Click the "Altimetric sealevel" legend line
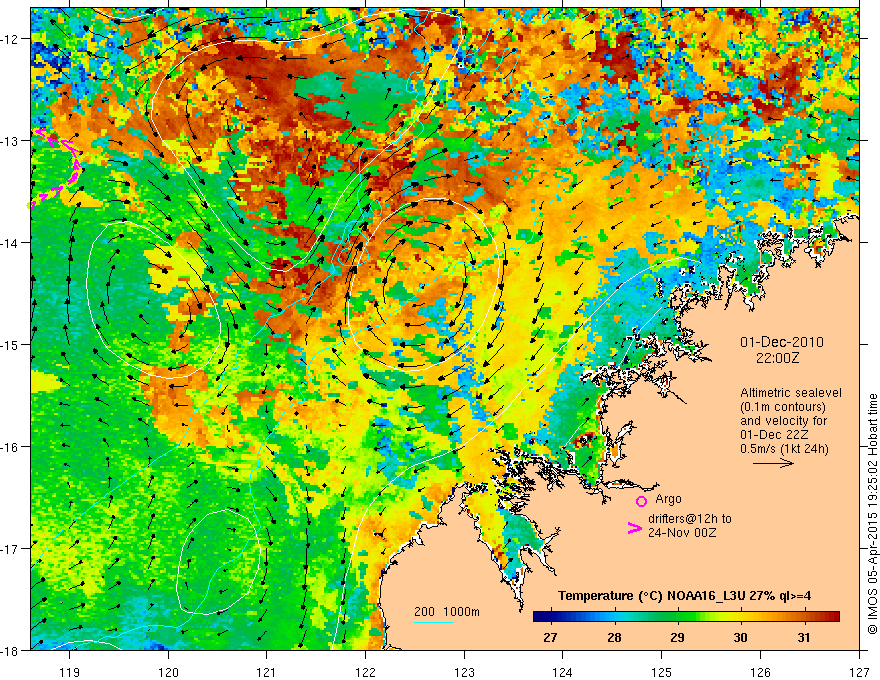The image size is (880, 680). [791, 393]
